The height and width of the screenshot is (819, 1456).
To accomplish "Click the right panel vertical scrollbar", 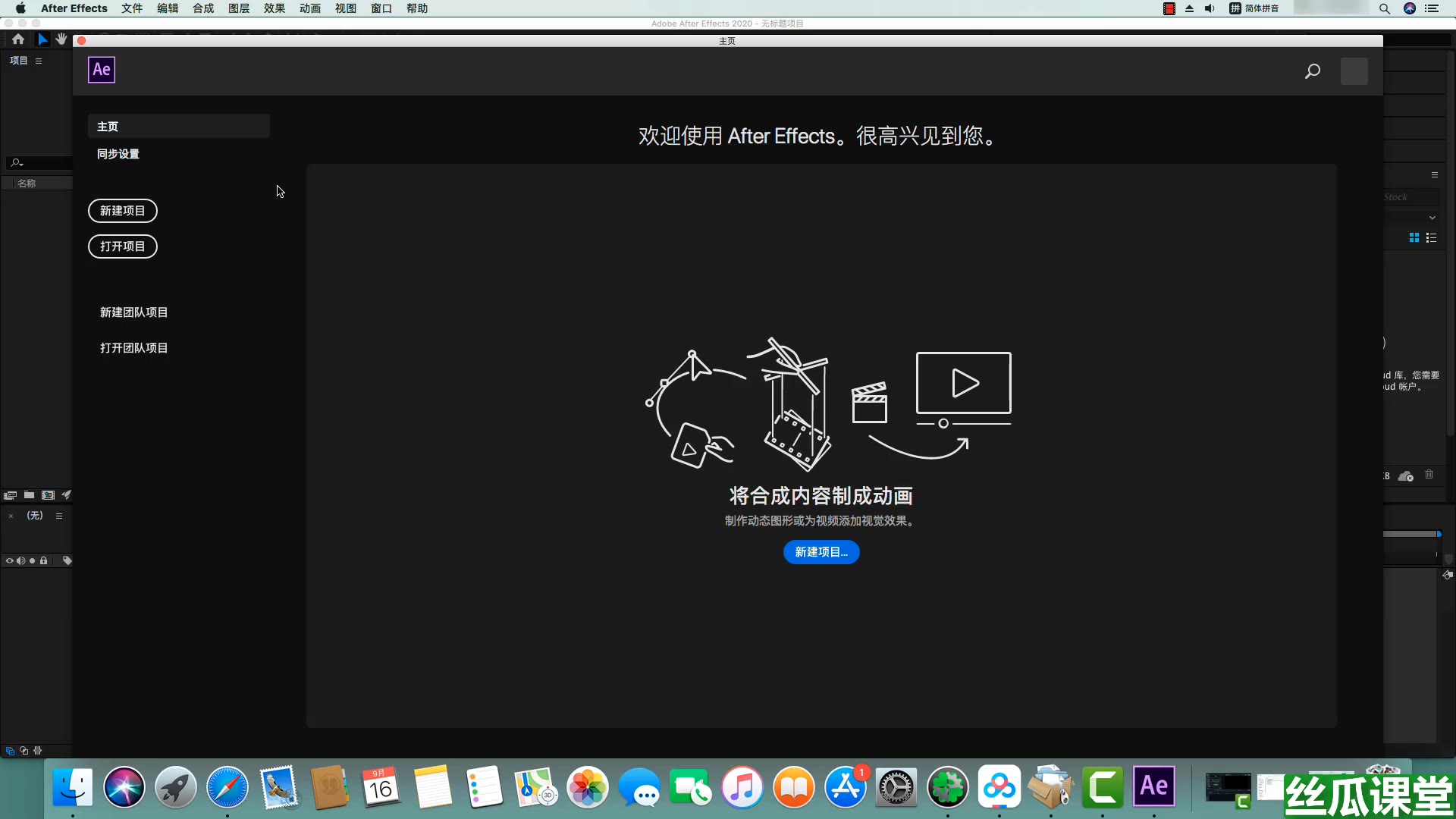I will 1451,243.
